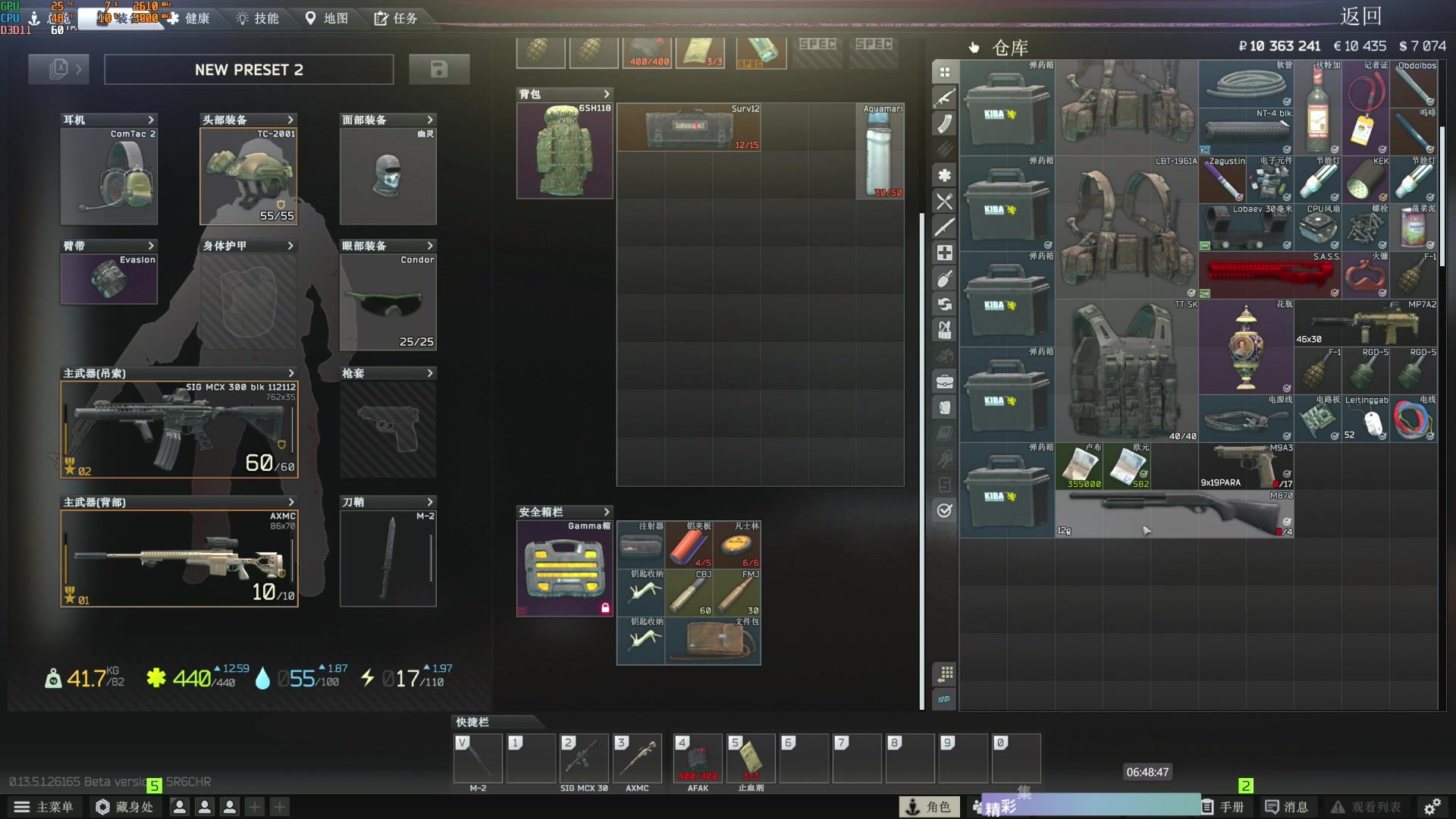Viewport: 1456px width, 819px height.
Task: Expand the 头部装备 headwear slot arrow
Action: tap(290, 120)
